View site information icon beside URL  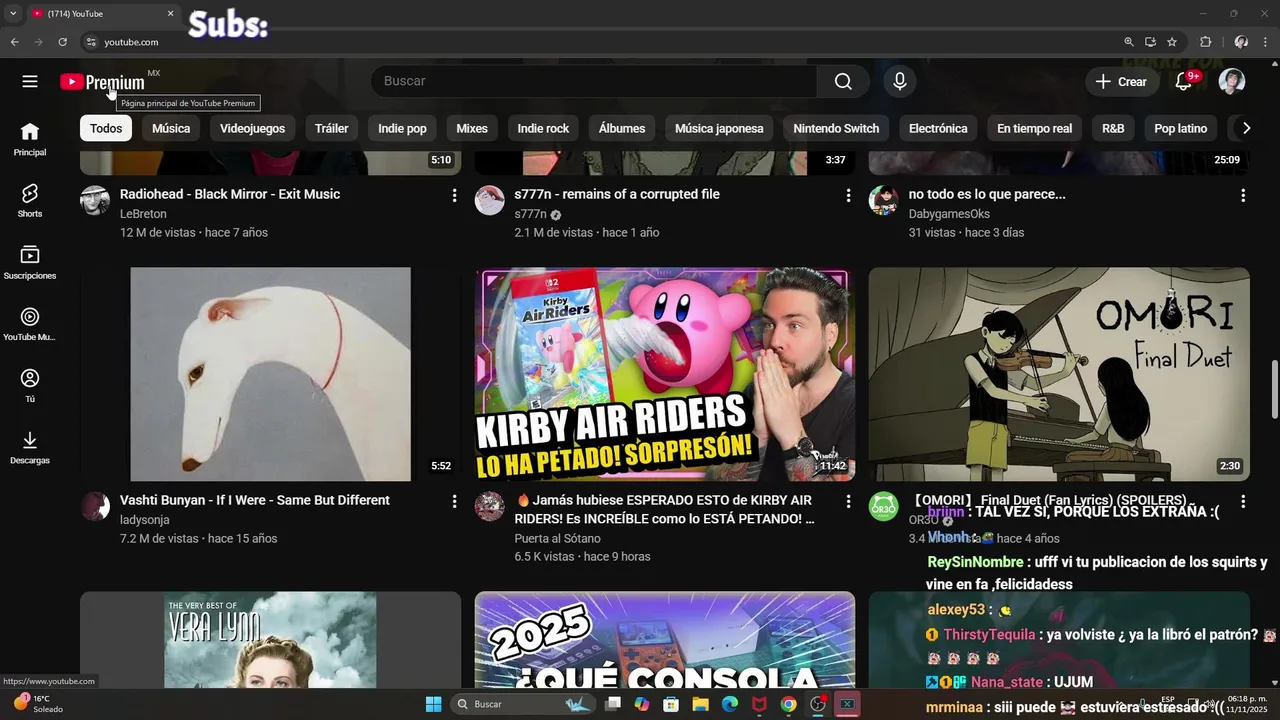[x=90, y=42]
